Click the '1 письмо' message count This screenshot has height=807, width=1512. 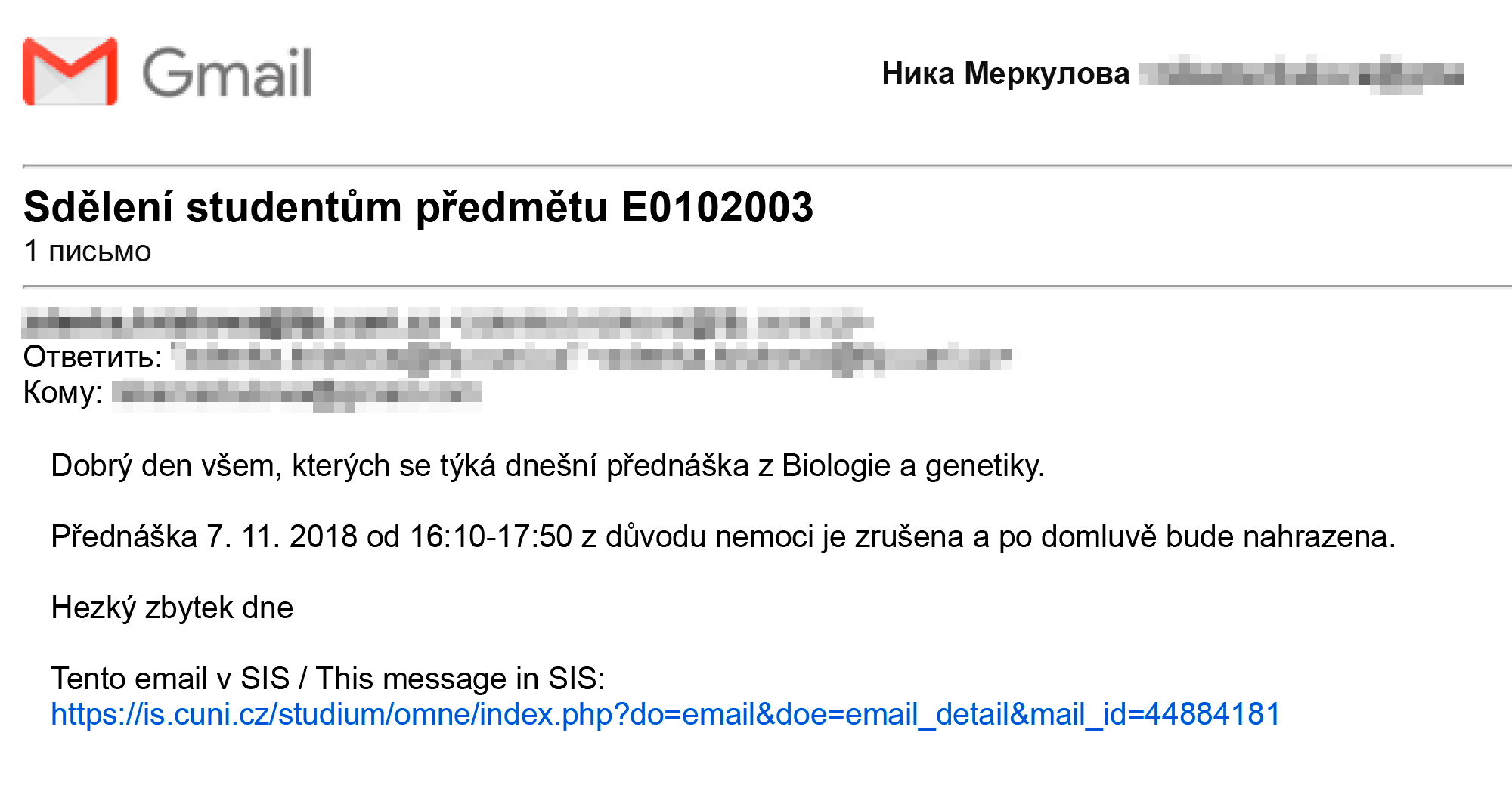[x=88, y=252]
